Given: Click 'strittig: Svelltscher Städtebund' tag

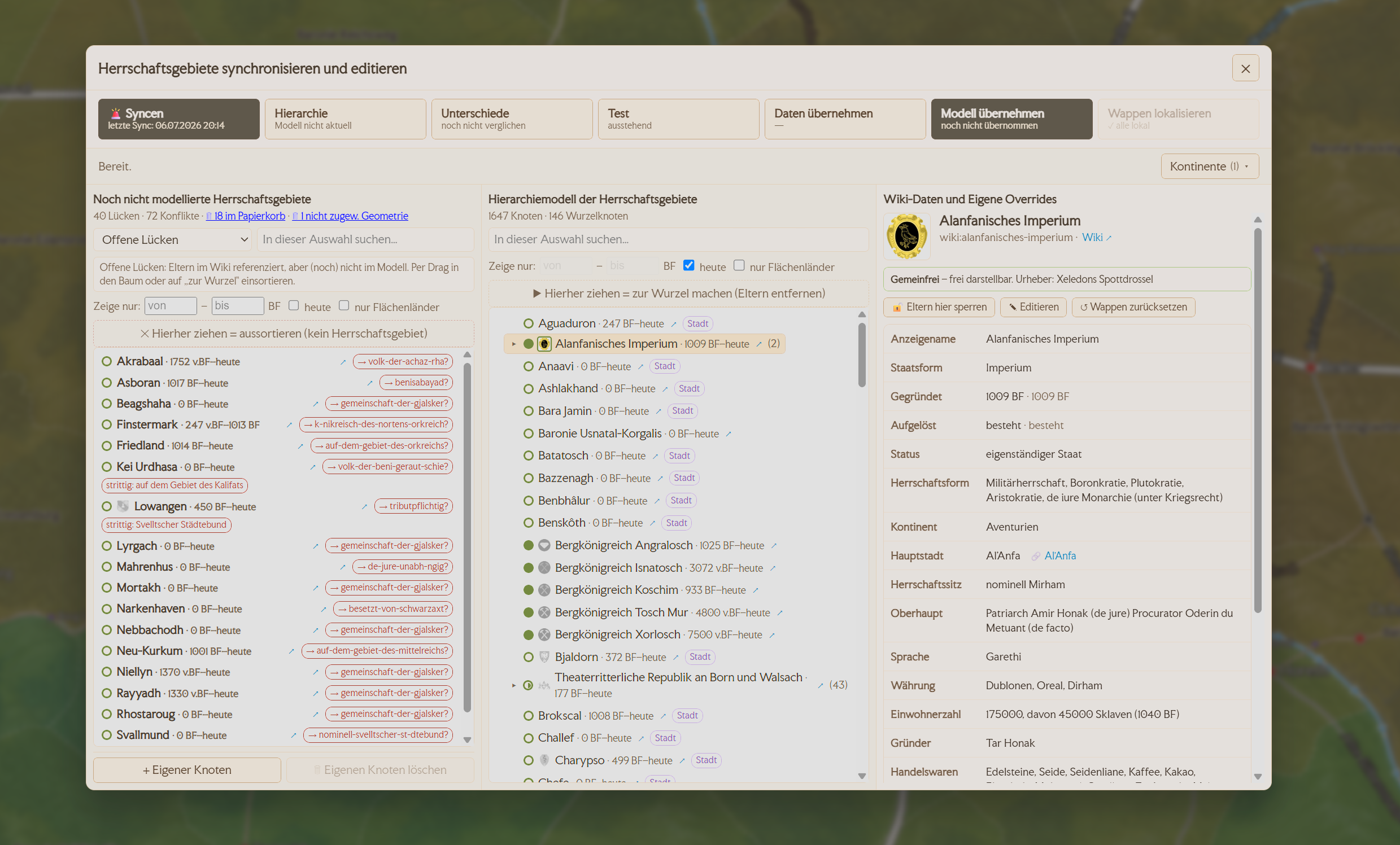Looking at the screenshot, I should [x=167, y=525].
